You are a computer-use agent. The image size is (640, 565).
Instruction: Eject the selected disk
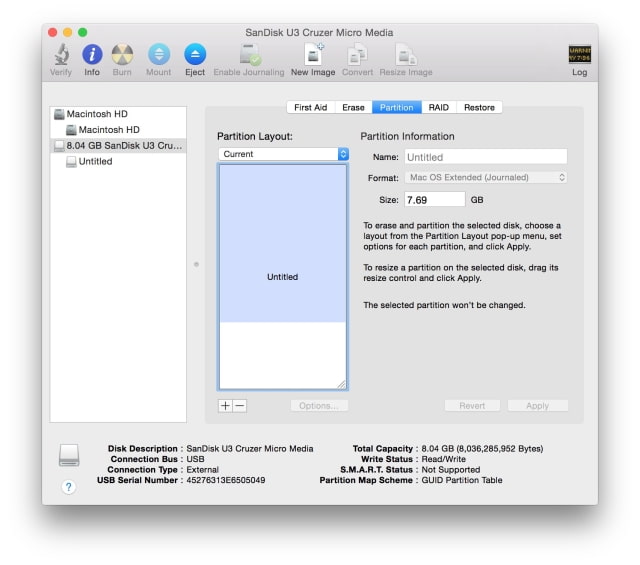195,54
